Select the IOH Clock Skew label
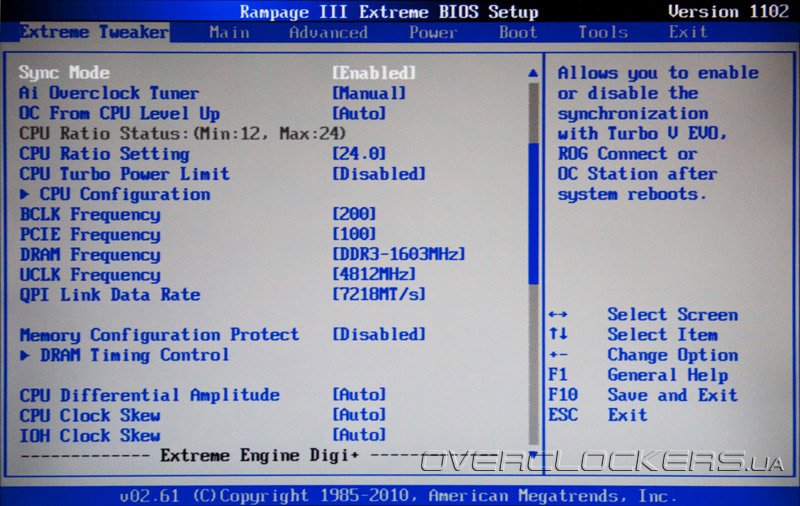800x506 pixels. (90, 436)
